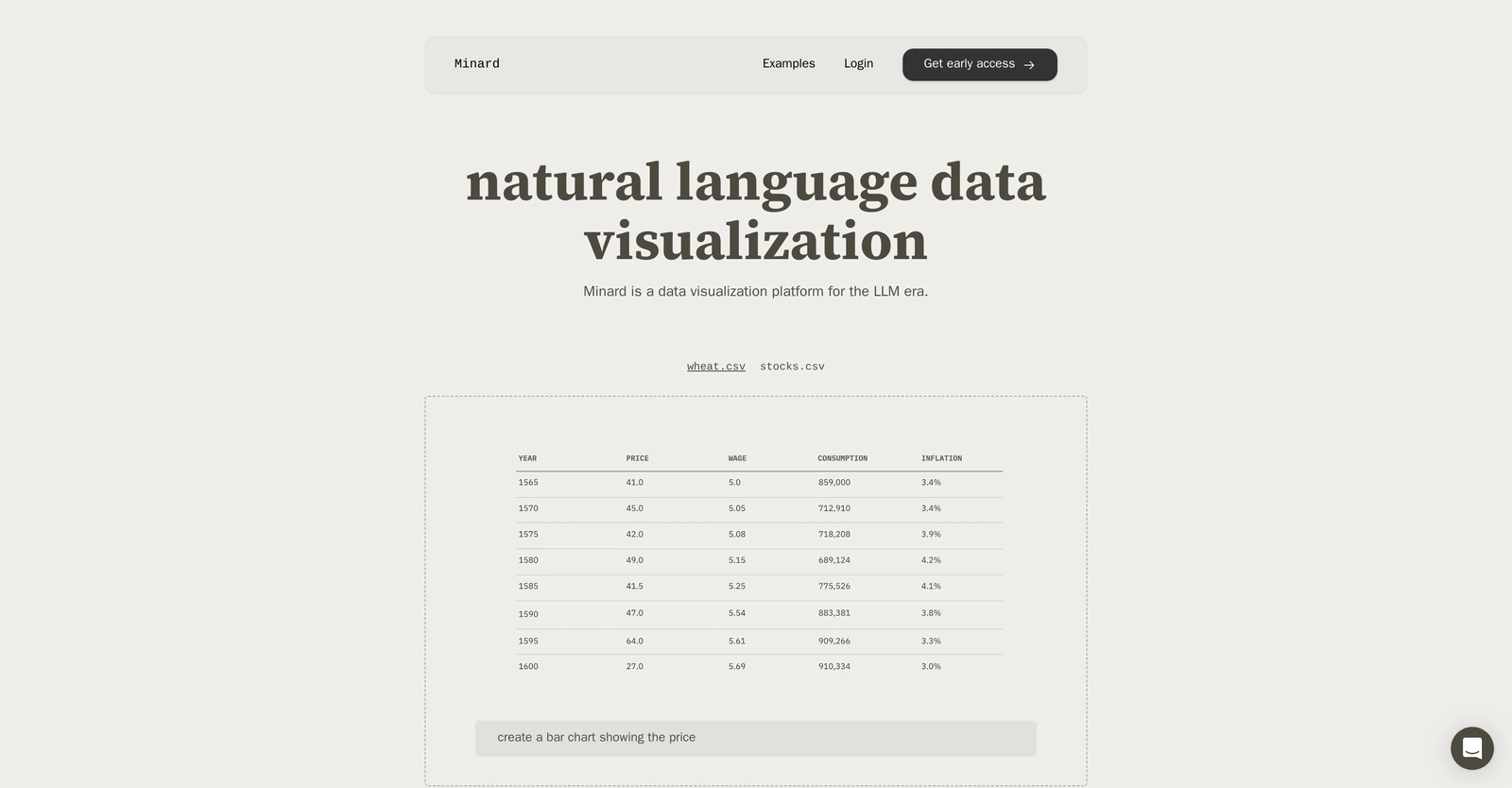Select the consumption value 910,334
This screenshot has height=788, width=1512.
[x=834, y=667]
